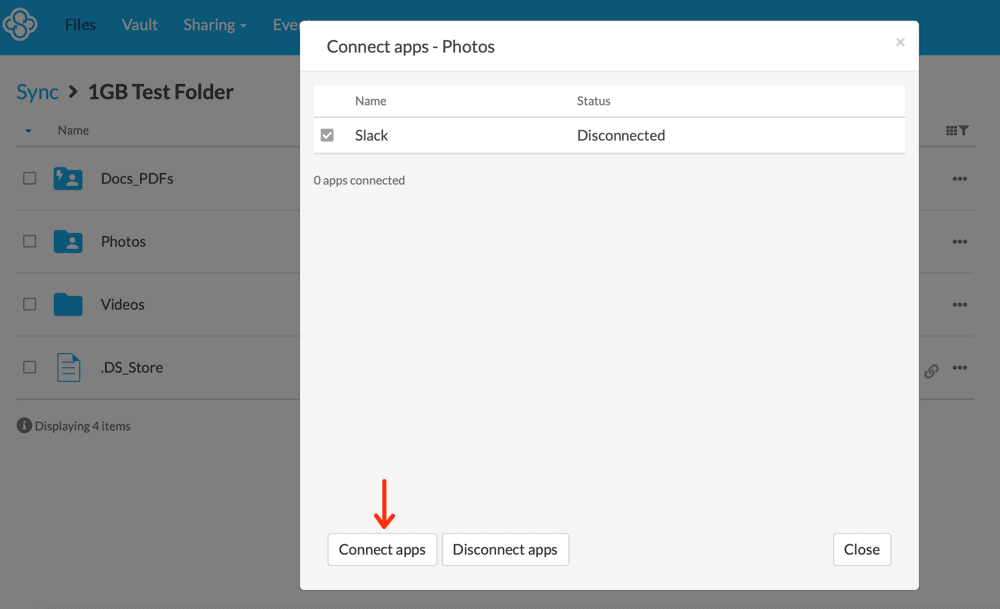This screenshot has height=609, width=1000.
Task: Click the Videos folder icon
Action: 68,305
